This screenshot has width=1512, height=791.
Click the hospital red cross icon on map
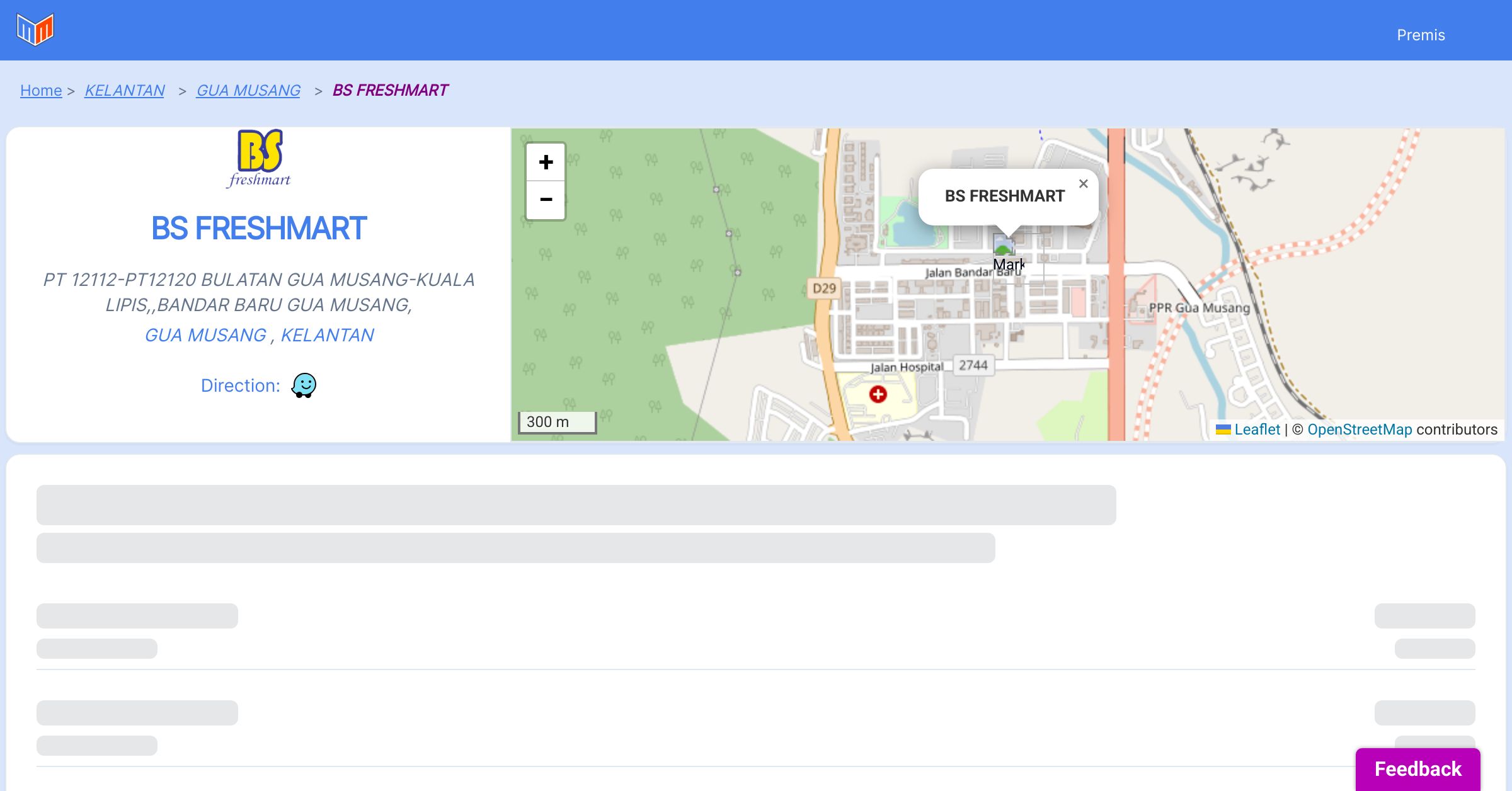coord(878,394)
